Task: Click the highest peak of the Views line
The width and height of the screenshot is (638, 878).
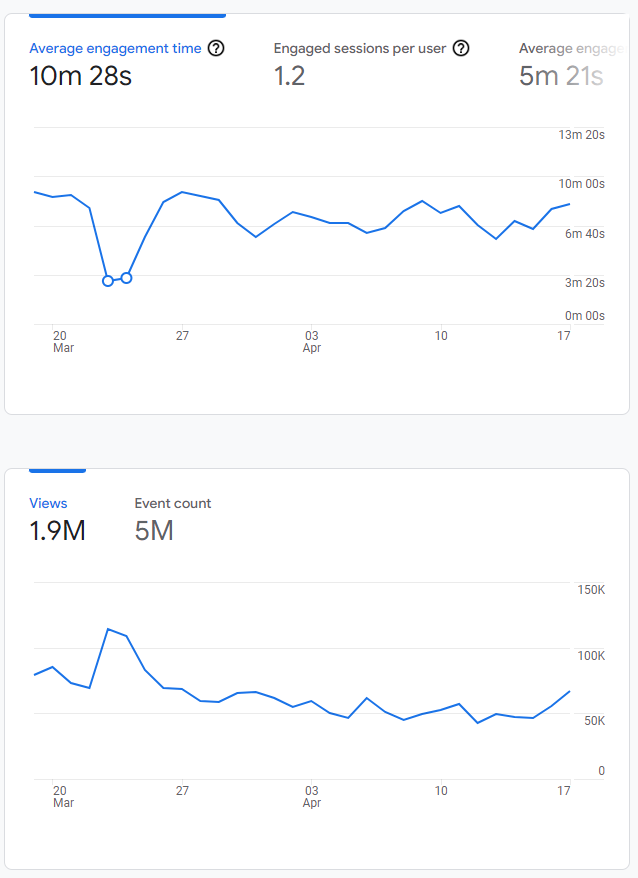Action: click(108, 629)
